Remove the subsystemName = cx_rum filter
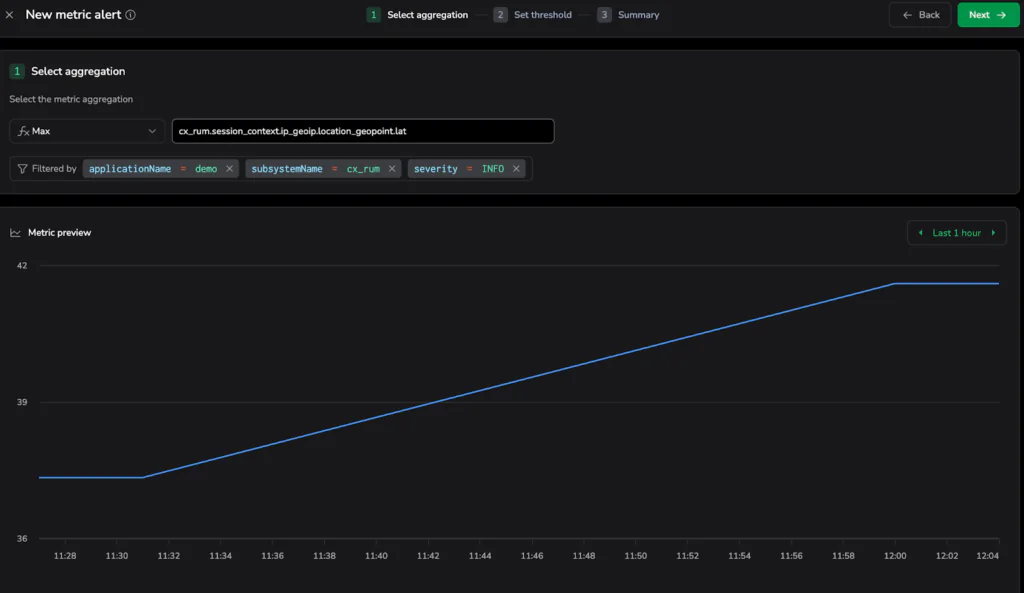Screen dimensions: 1024x593 (x=392, y=169)
